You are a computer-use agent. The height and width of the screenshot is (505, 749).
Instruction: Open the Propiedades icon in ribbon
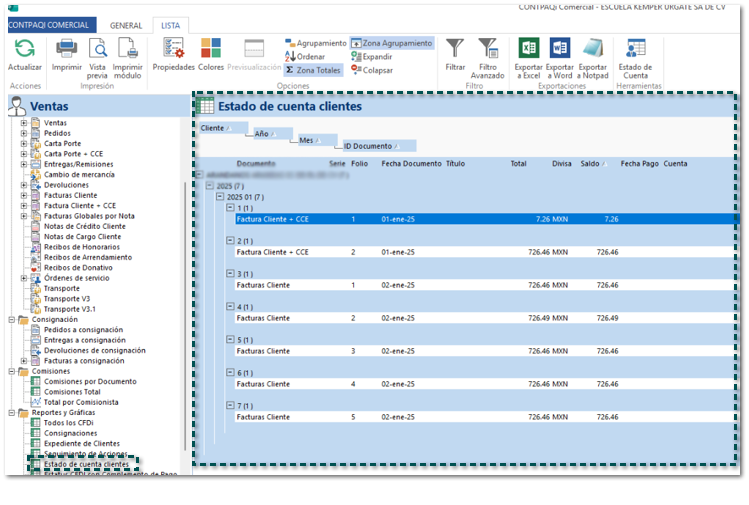pos(173,48)
